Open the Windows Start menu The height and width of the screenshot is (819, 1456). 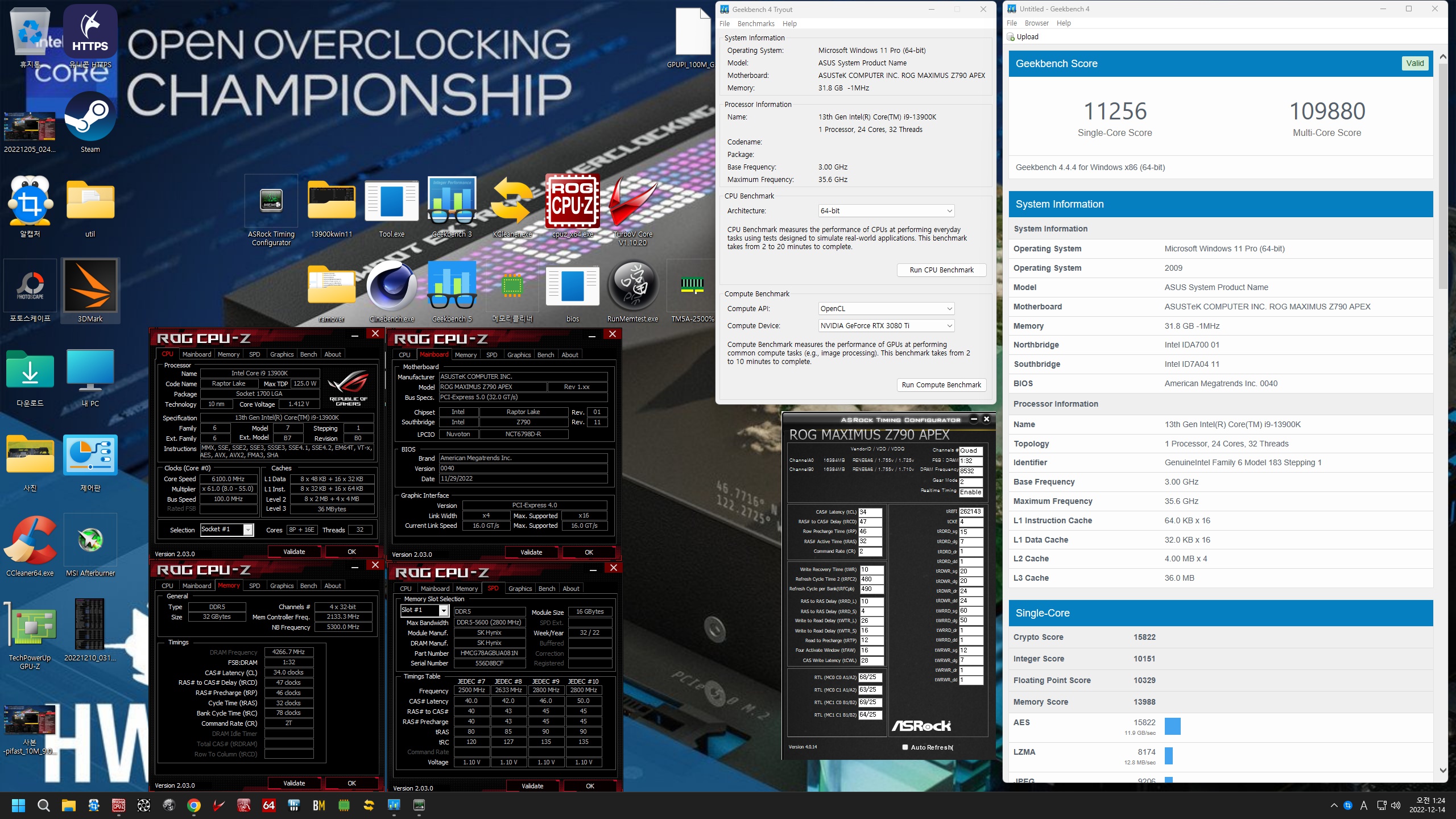coord(19,805)
